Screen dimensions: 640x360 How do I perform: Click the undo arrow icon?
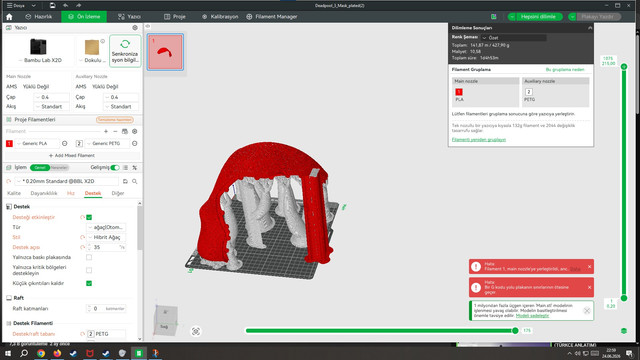[65, 5]
